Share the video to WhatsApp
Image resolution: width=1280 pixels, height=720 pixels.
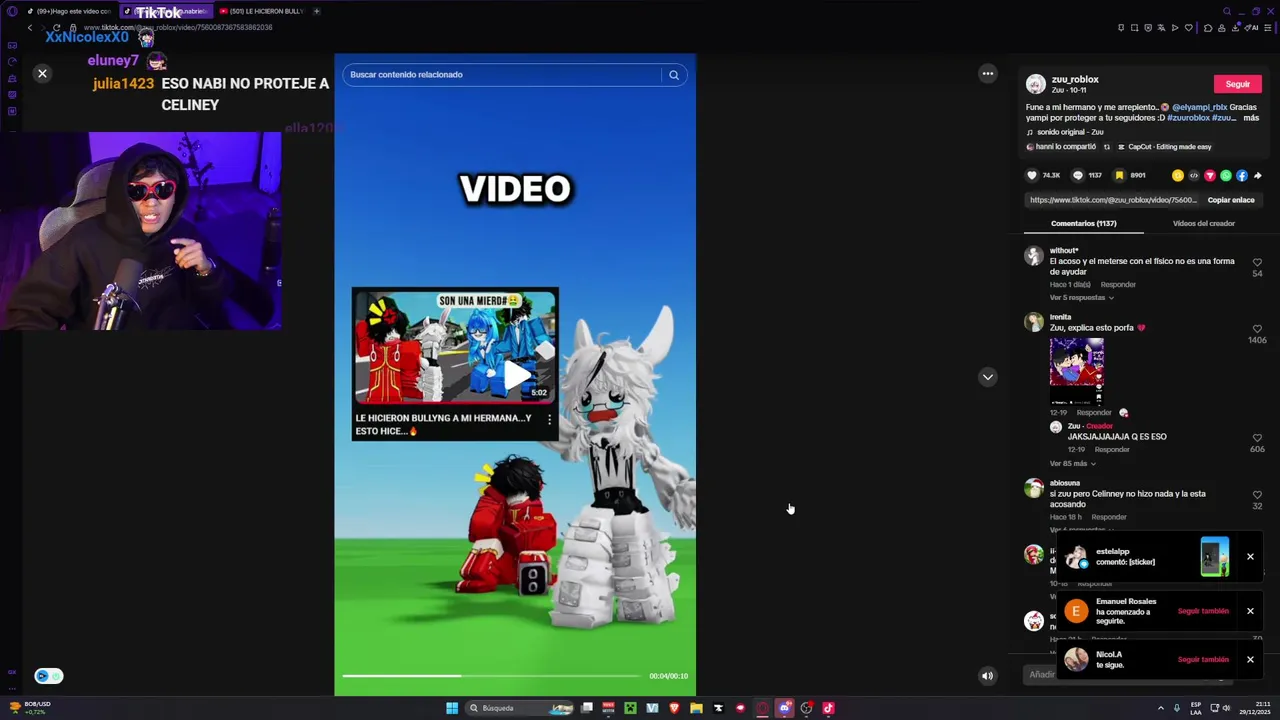point(1226,176)
